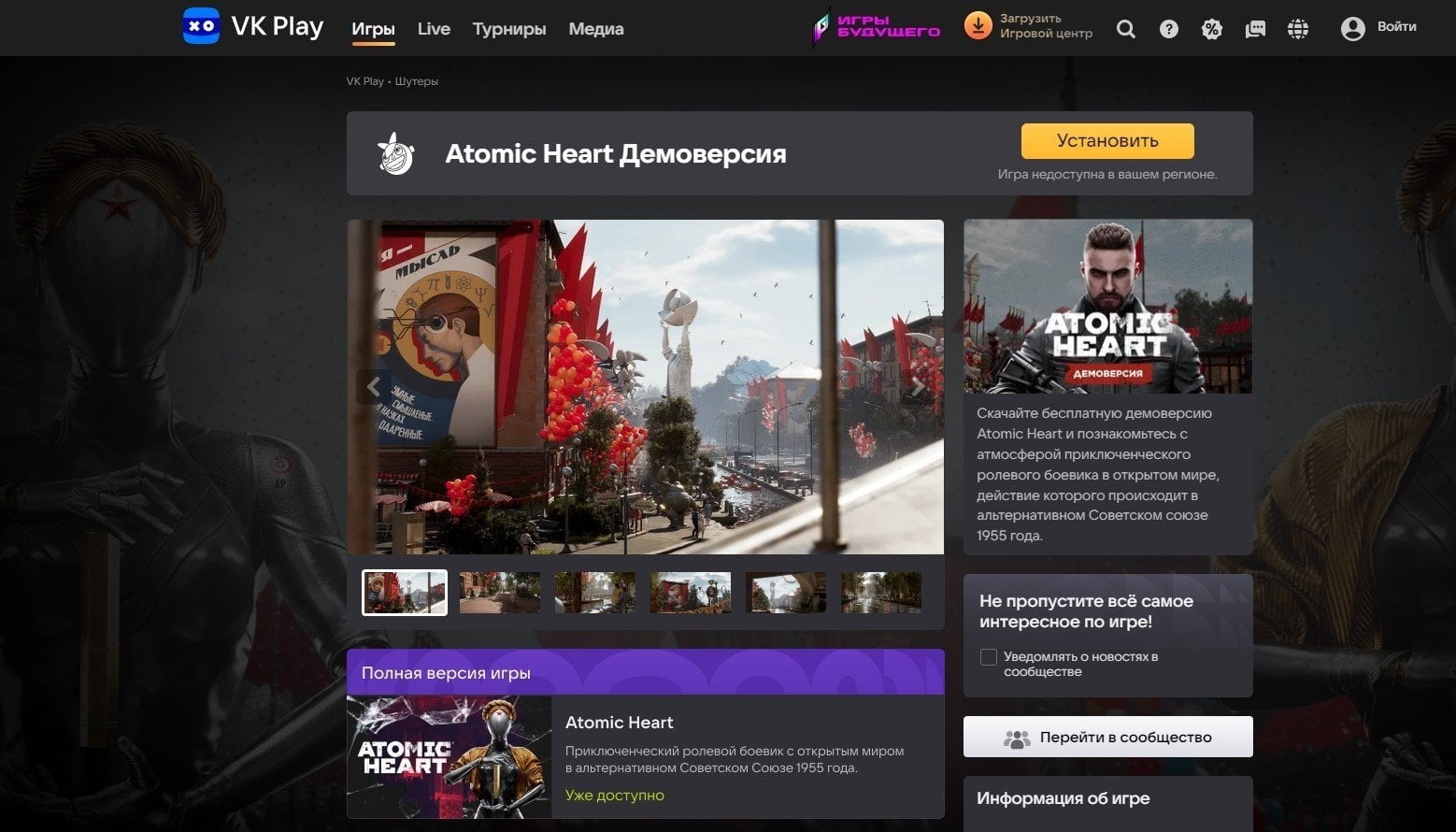
Task: Enable community news notifications checkbox
Action: (988, 657)
